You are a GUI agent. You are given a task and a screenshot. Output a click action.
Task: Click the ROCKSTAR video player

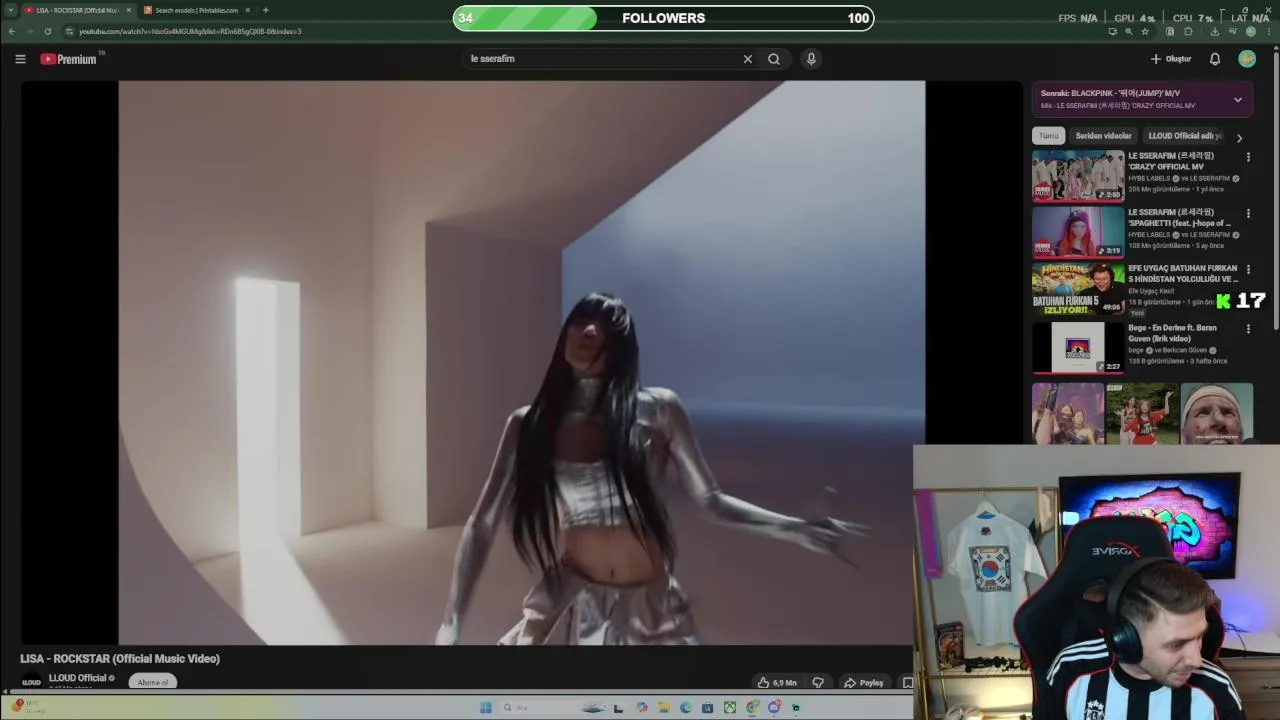click(521, 363)
